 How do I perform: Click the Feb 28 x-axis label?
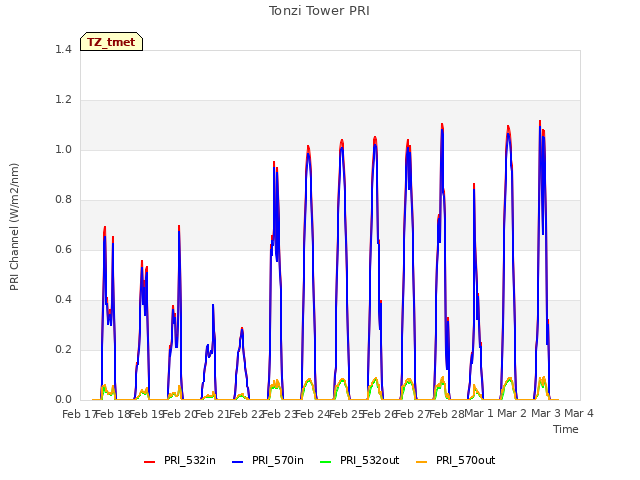click(446, 414)
